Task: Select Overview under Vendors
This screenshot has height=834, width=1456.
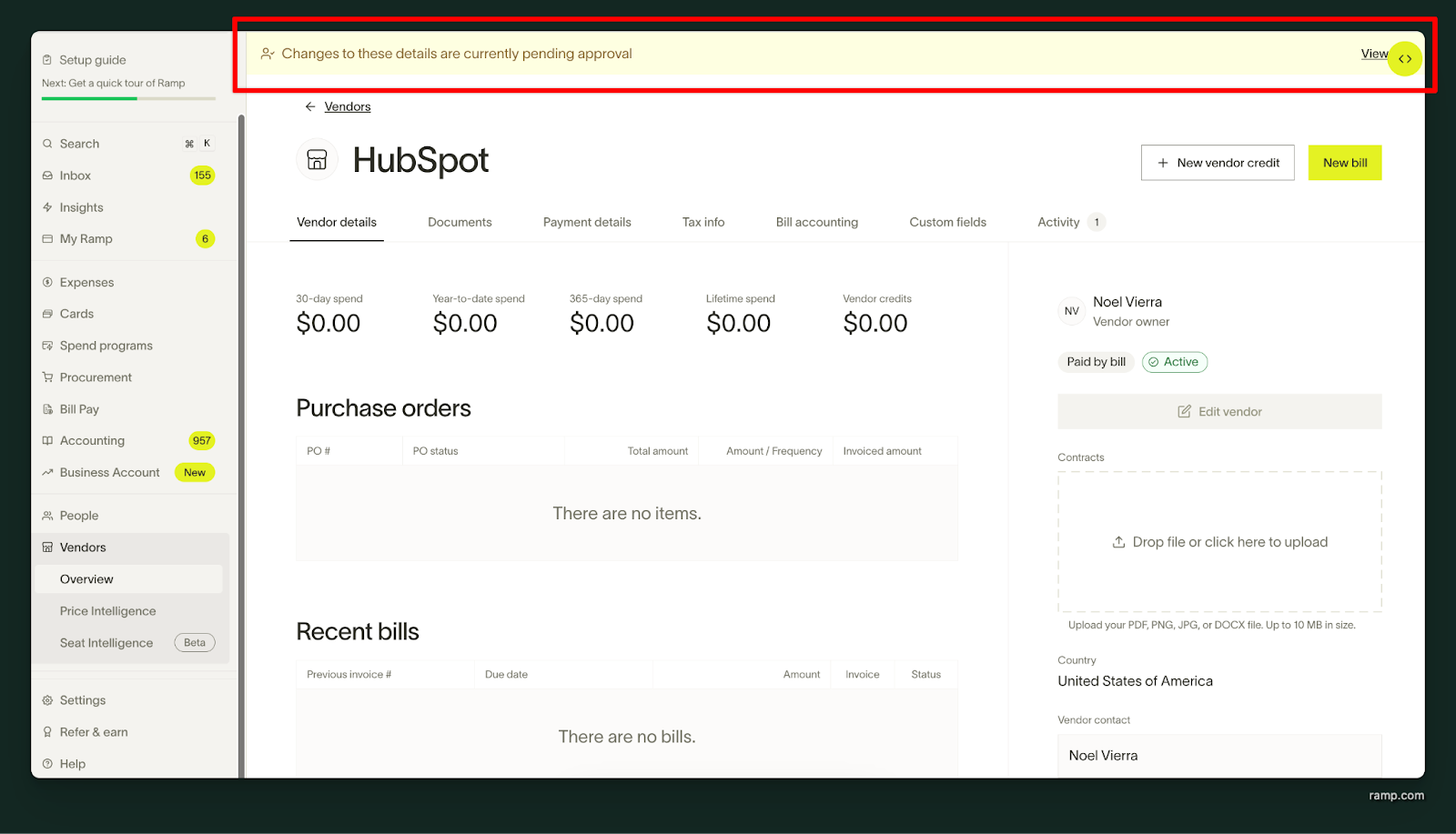Action: [128, 579]
